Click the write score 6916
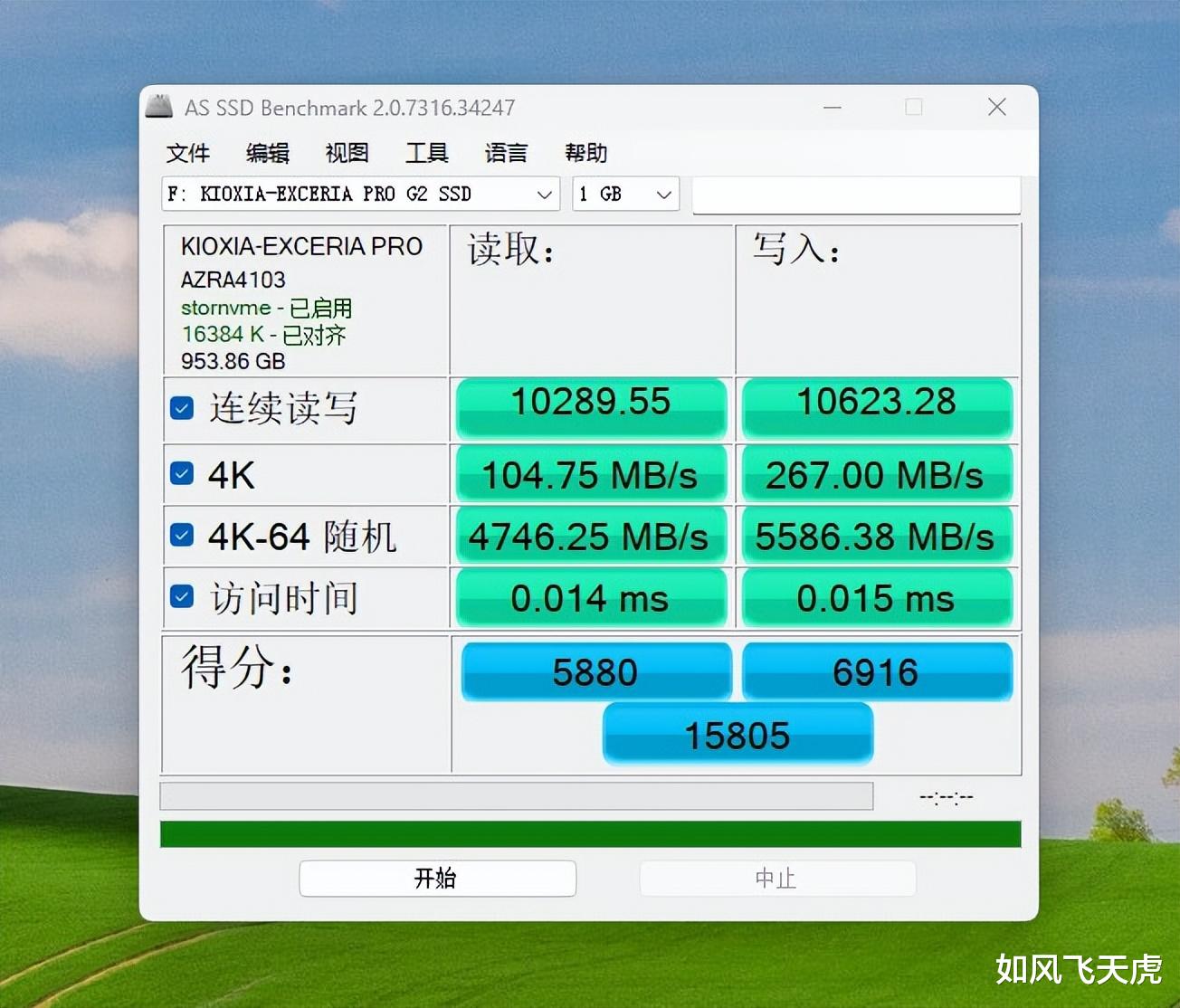Viewport: 1180px width, 1008px height. click(877, 671)
